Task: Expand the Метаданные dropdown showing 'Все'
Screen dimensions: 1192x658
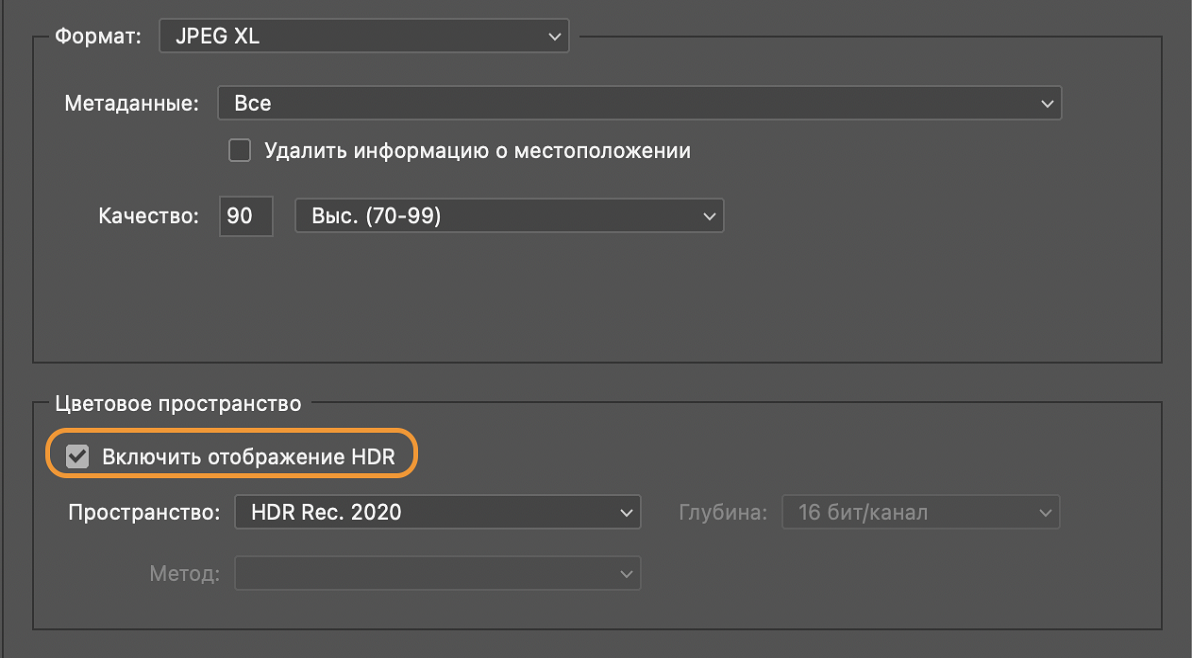Action: point(640,102)
